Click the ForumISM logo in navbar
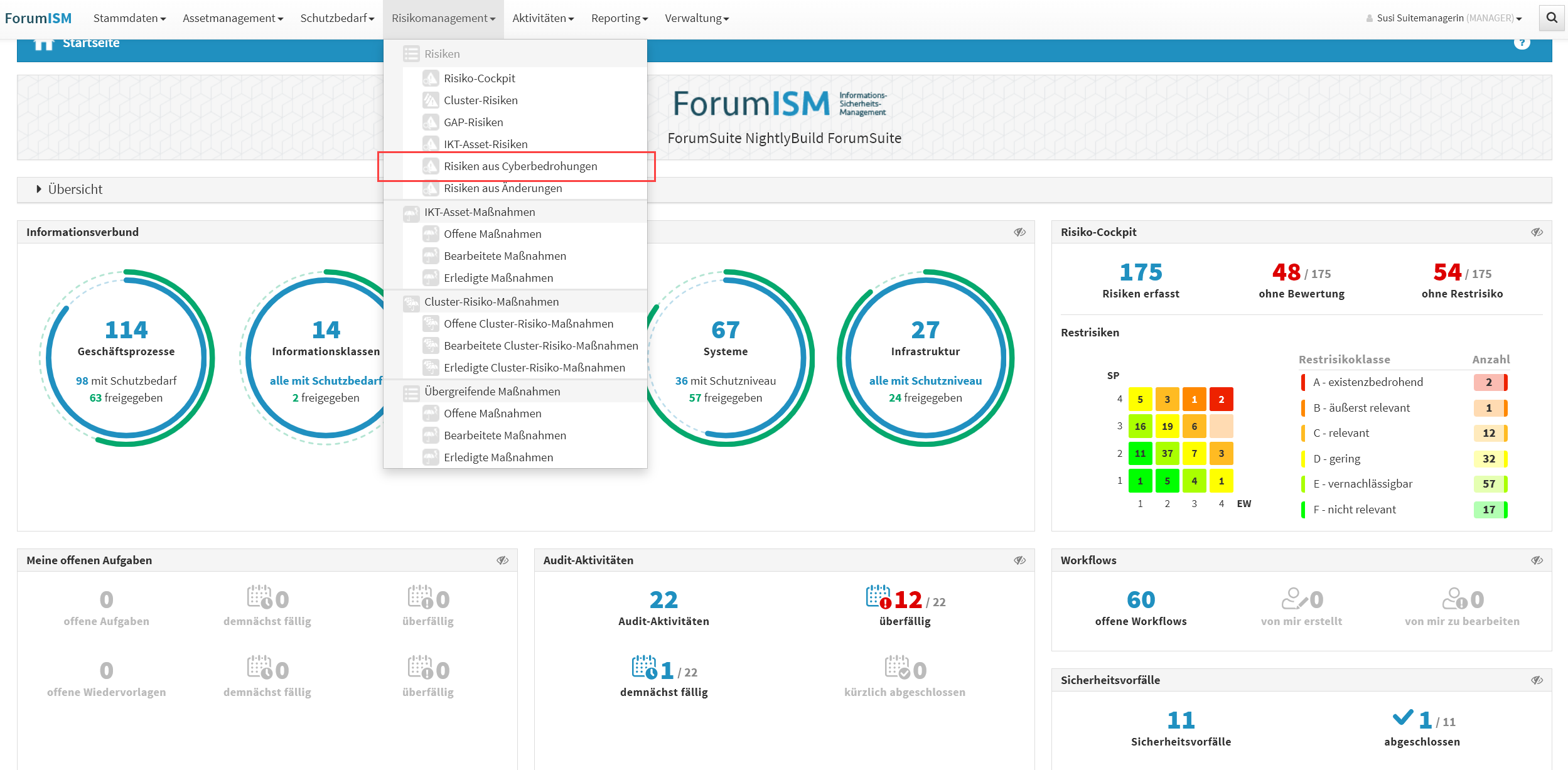The width and height of the screenshot is (1568, 770). (x=38, y=18)
